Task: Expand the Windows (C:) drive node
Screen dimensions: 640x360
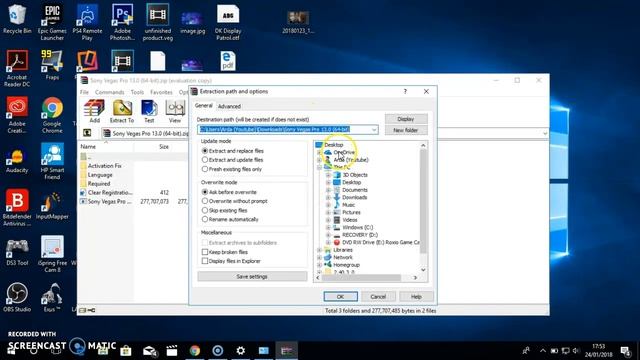Action: click(x=328, y=227)
